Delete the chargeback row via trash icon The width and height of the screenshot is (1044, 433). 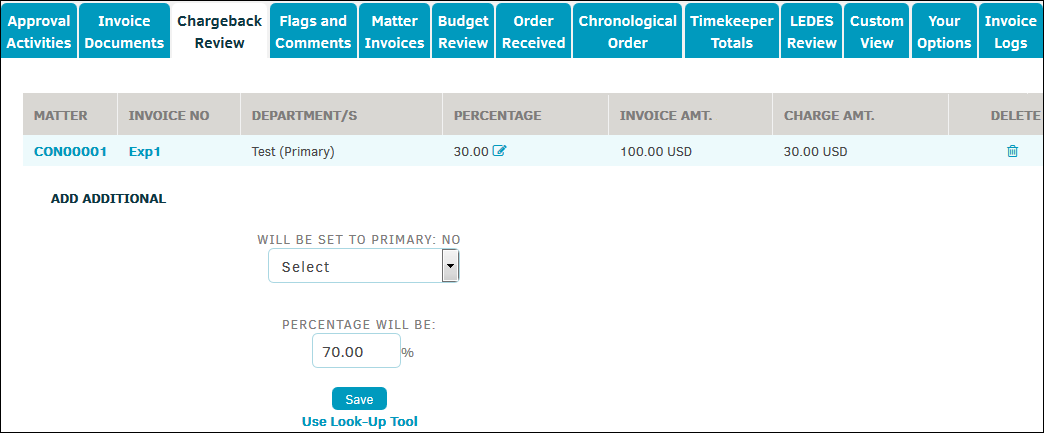pyautogui.click(x=1012, y=151)
